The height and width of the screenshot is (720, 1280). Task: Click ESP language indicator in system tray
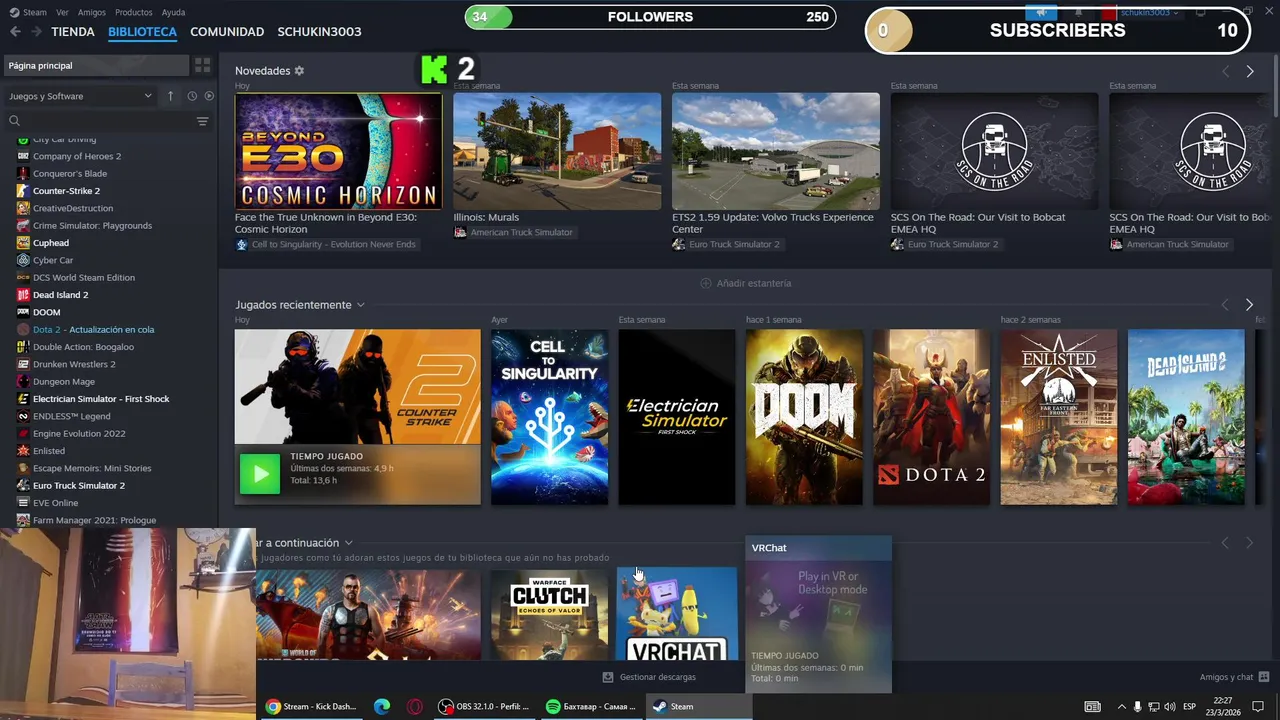[x=1190, y=706]
